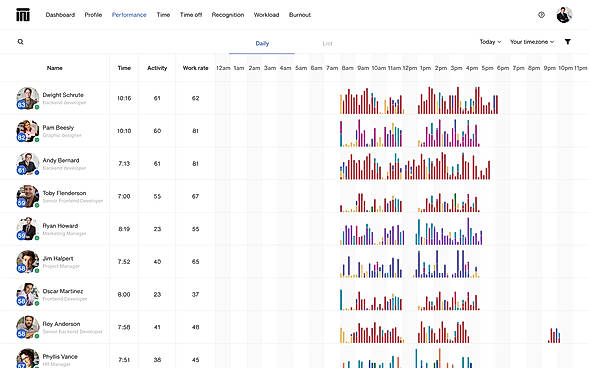This screenshot has height=368, width=589.
Task: Open the Burnout menu item
Action: (x=300, y=15)
